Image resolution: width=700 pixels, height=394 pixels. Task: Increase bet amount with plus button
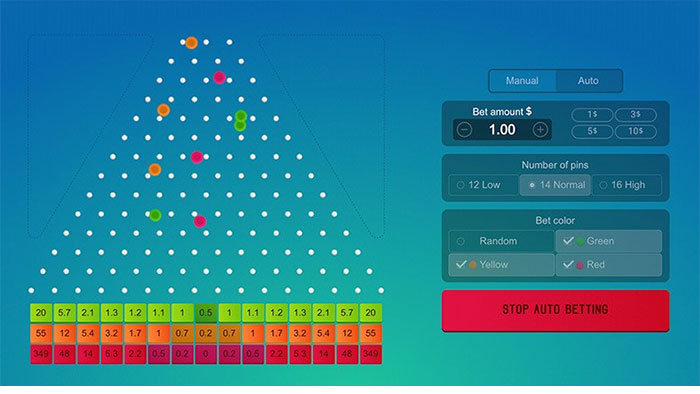point(540,130)
